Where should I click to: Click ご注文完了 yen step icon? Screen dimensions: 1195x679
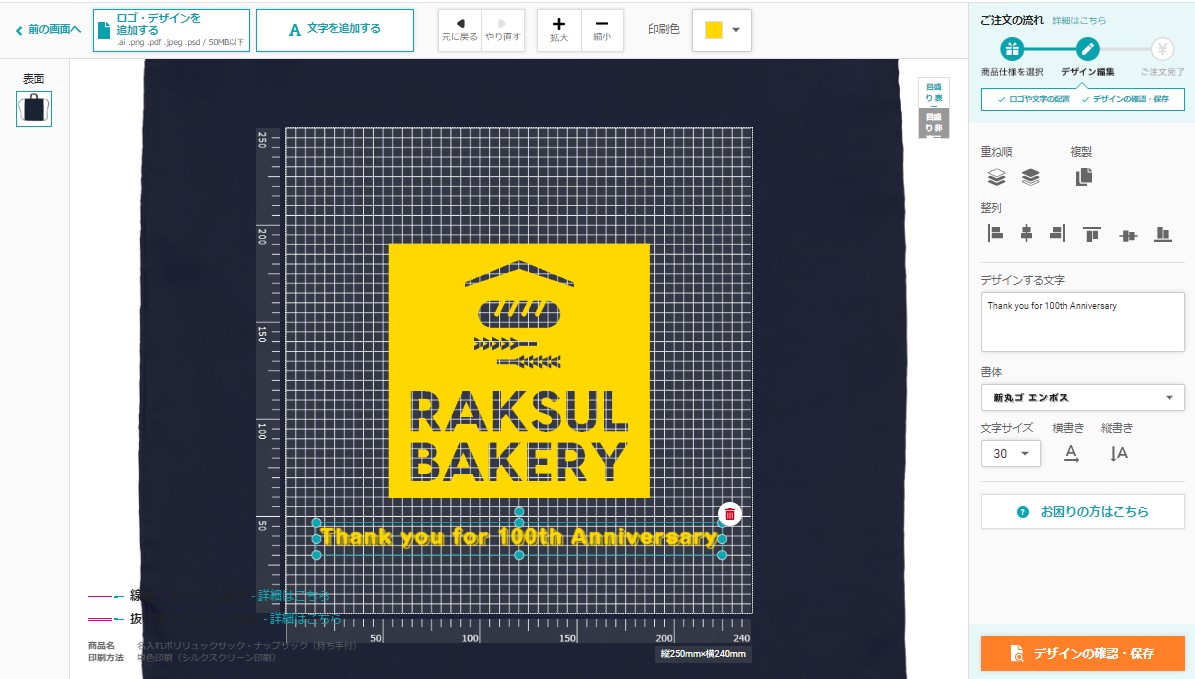(1162, 50)
